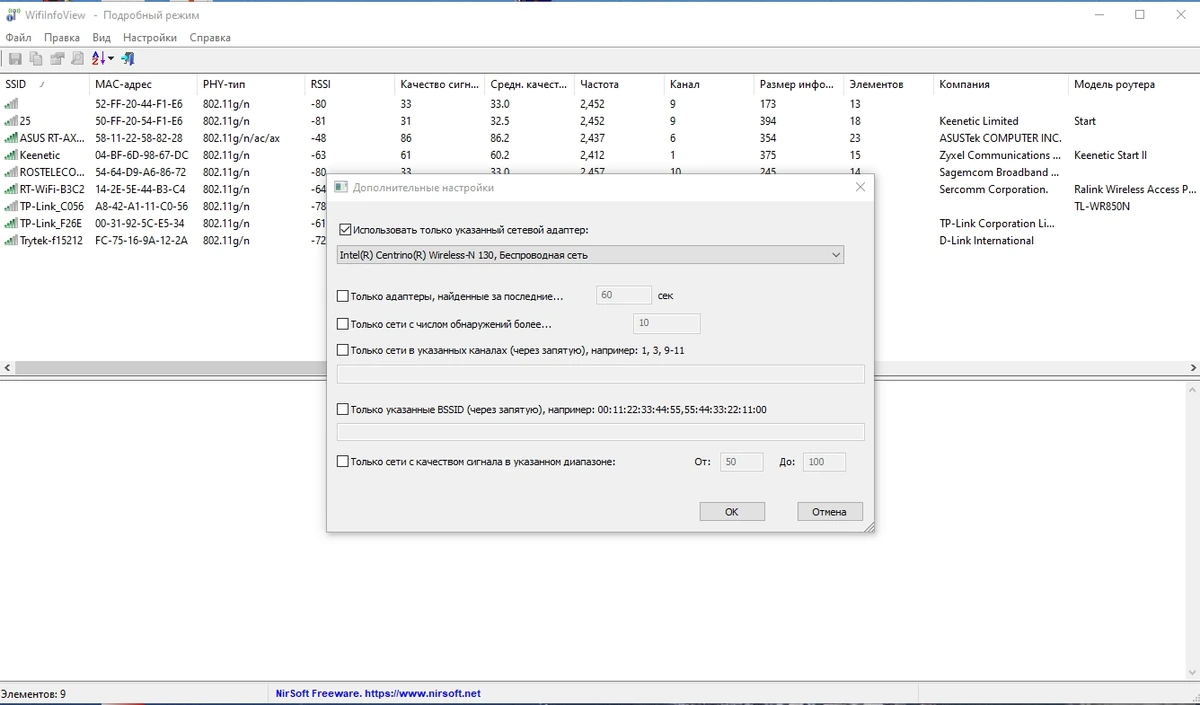
Task: Click the 802.11g/n/ac/ax PHY type cell
Action: coord(241,138)
